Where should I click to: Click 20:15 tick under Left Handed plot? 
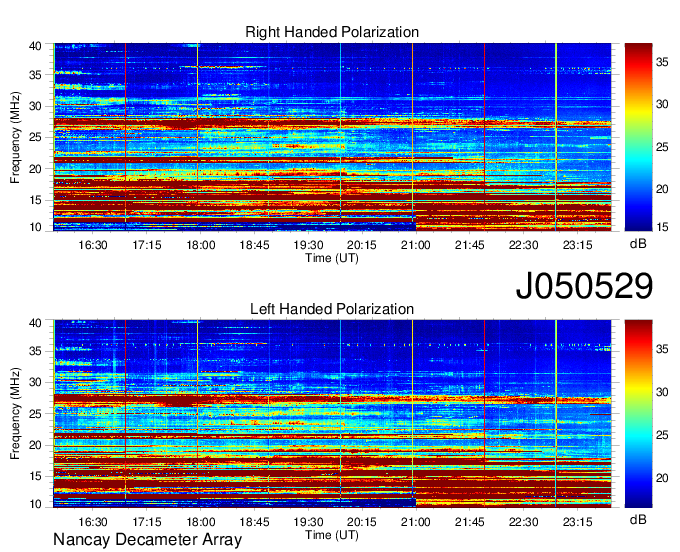(362, 522)
